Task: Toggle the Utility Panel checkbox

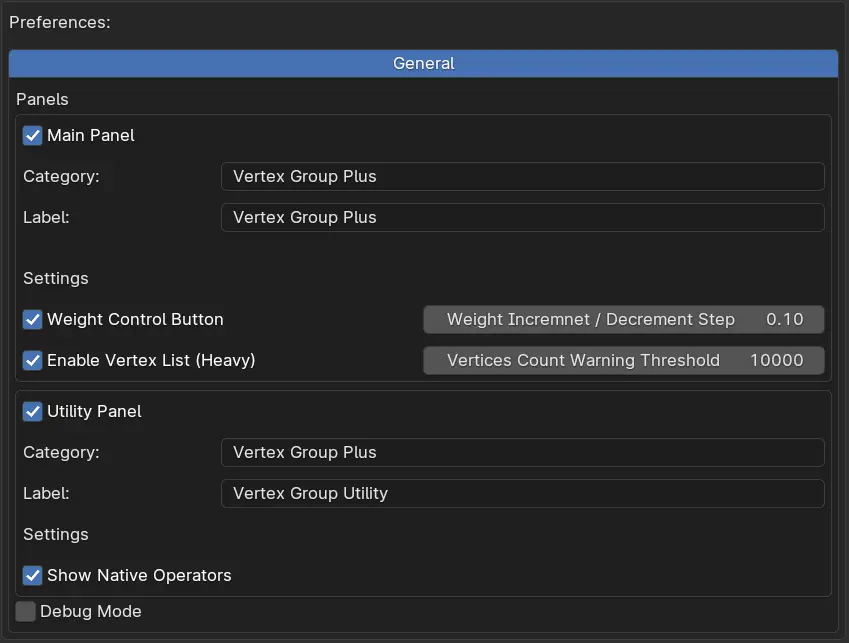Action: (33, 411)
